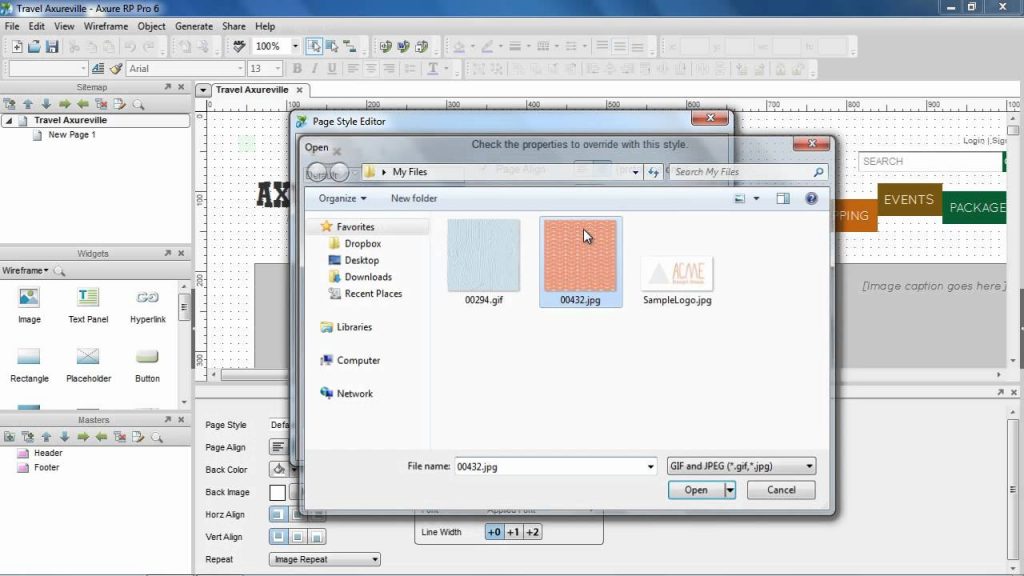This screenshot has height=576, width=1024.
Task: Select Page Align left toggle
Action: 278,447
